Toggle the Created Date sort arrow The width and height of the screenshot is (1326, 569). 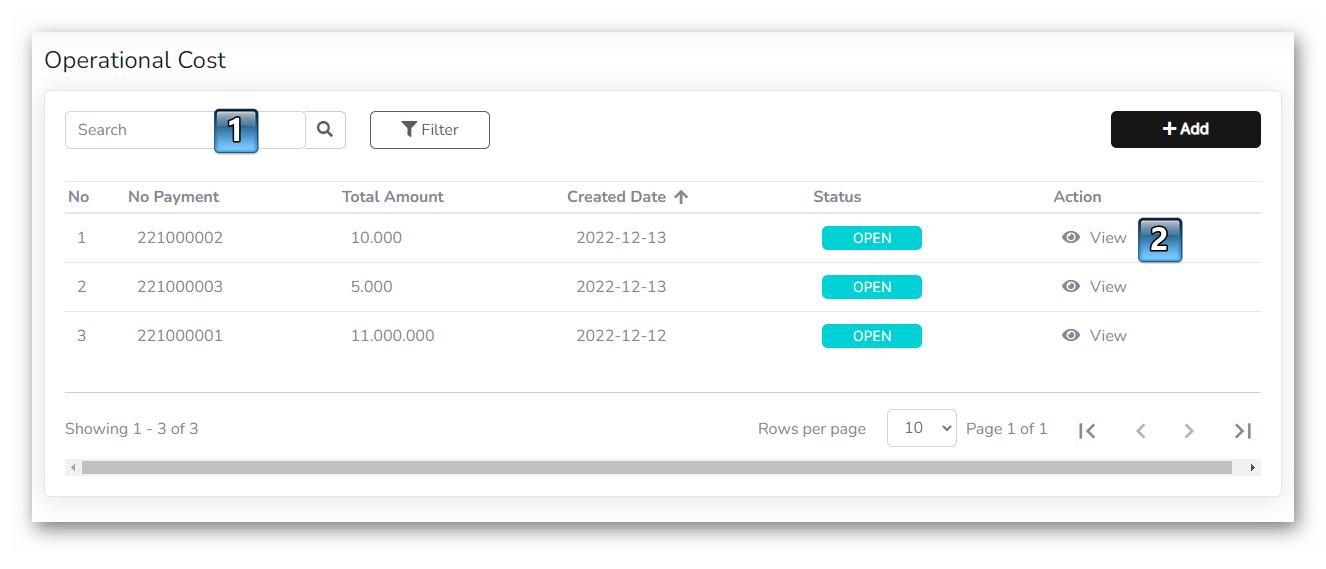coord(681,197)
